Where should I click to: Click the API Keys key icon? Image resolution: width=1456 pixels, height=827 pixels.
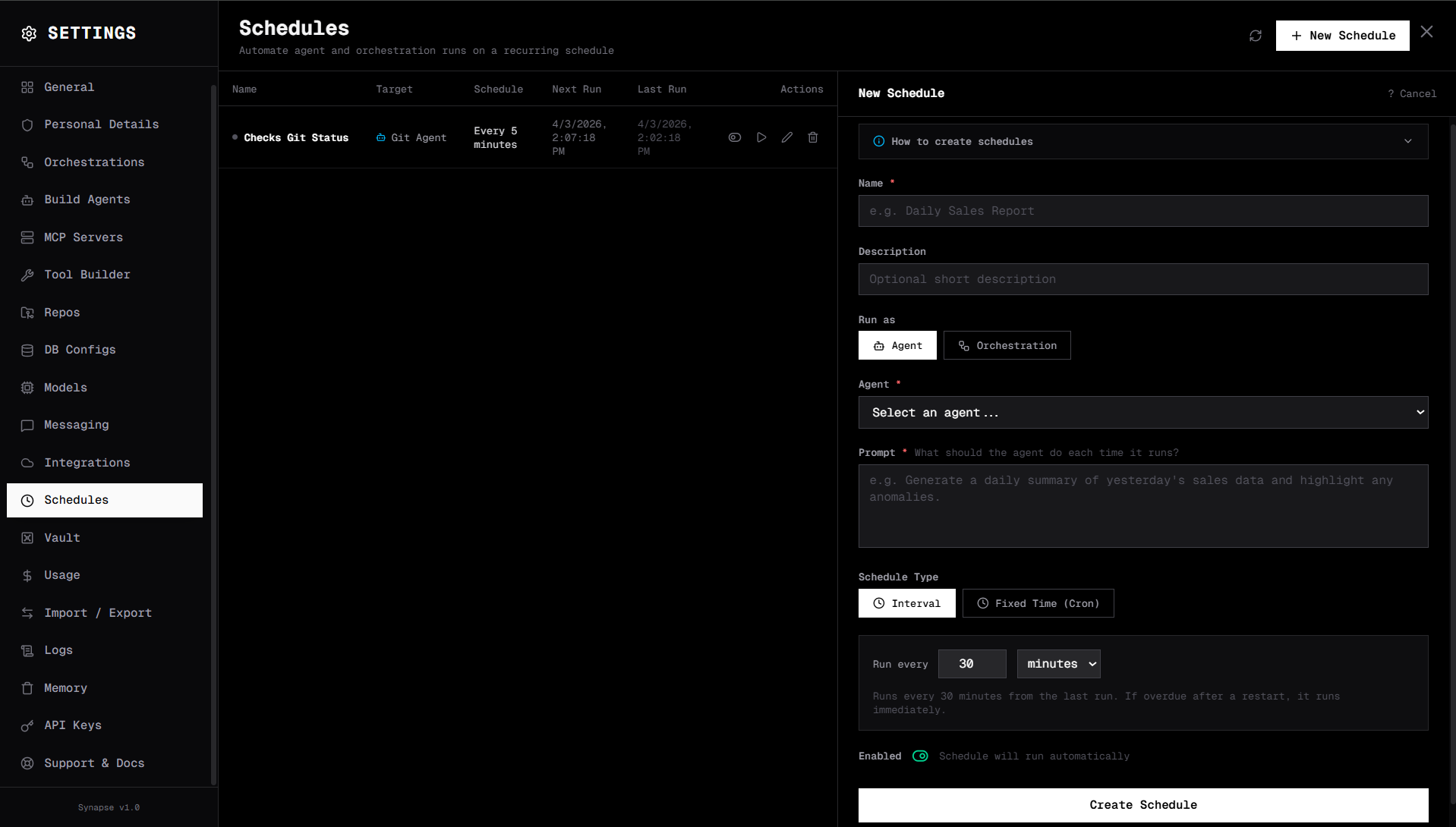point(27,726)
